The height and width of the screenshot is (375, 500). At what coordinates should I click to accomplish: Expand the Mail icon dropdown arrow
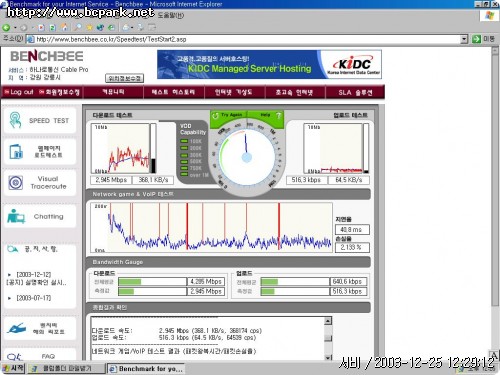[132, 28]
